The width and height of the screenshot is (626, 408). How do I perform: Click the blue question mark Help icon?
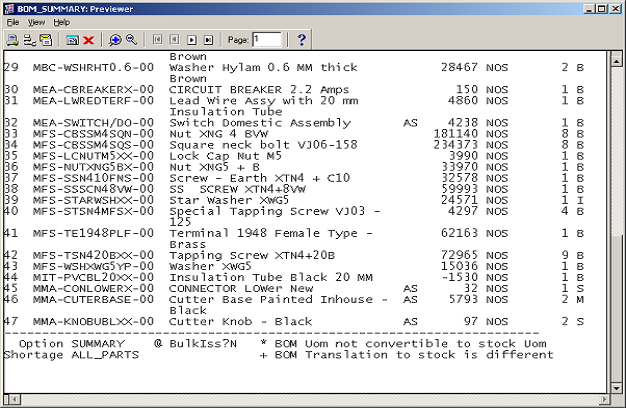pos(301,40)
